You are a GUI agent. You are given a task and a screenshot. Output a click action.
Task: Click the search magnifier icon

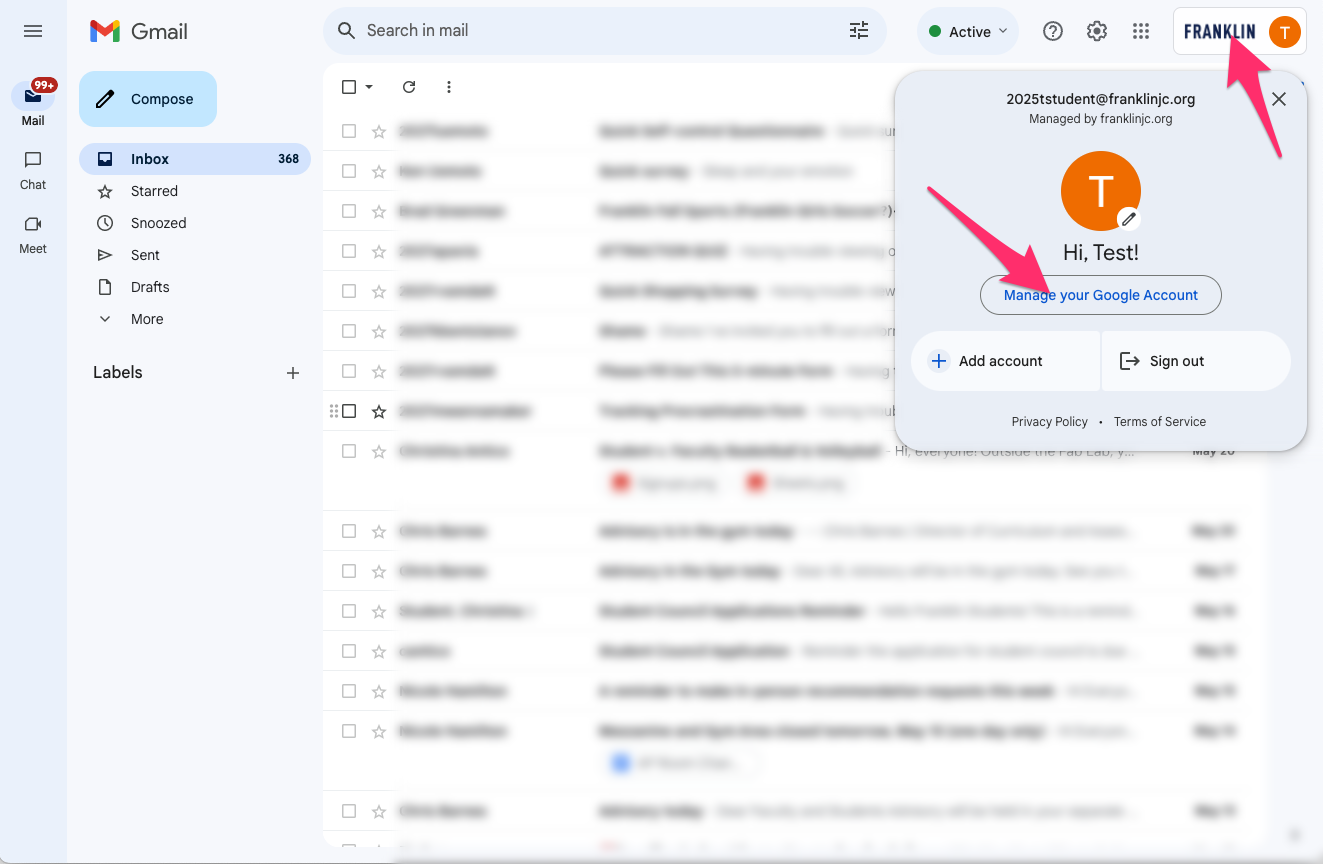pyautogui.click(x=347, y=31)
